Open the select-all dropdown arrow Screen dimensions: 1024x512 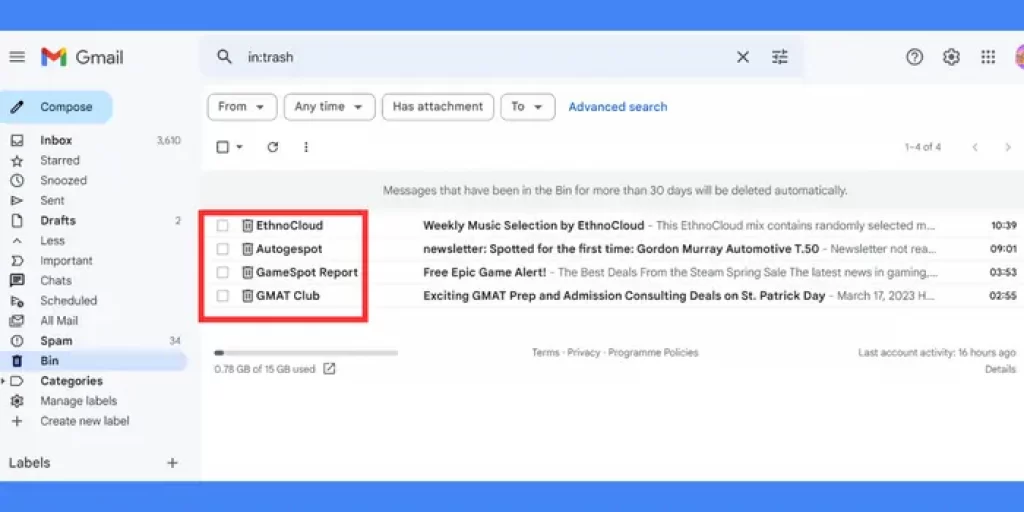pyautogui.click(x=239, y=147)
